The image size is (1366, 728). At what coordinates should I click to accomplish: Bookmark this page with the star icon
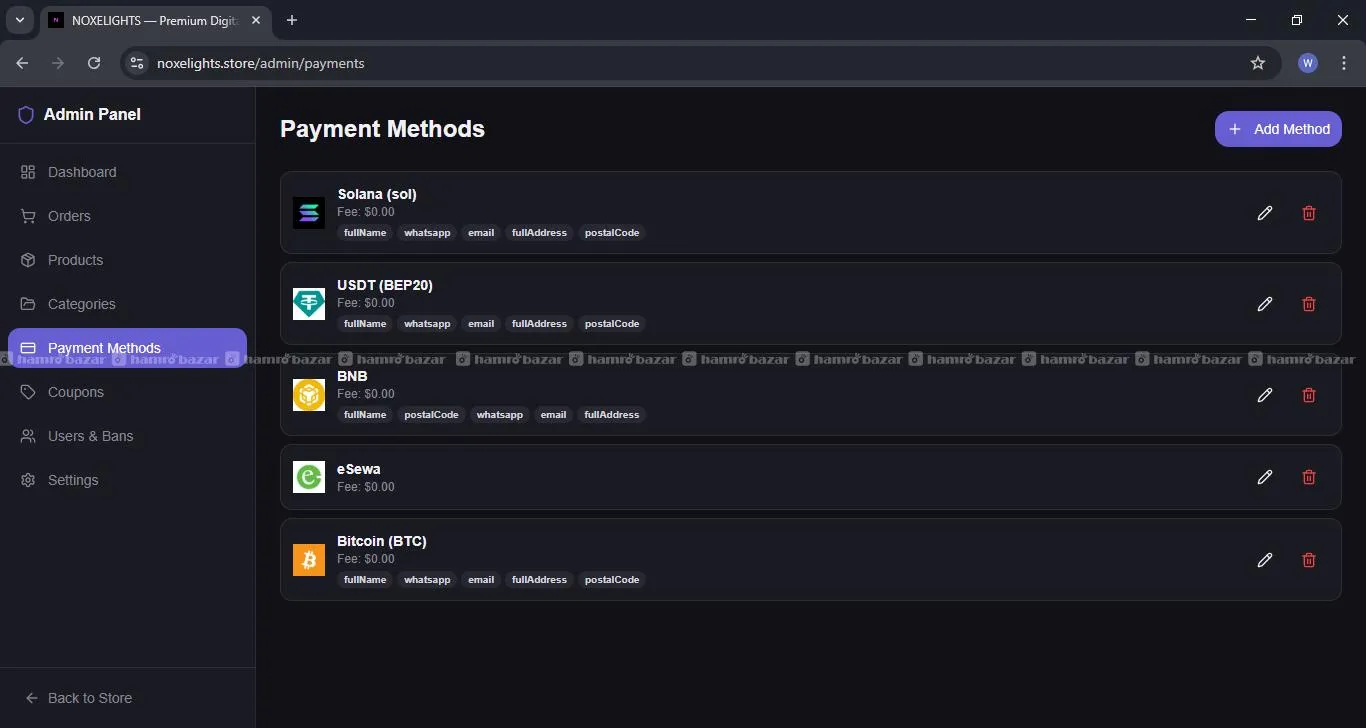[x=1258, y=63]
